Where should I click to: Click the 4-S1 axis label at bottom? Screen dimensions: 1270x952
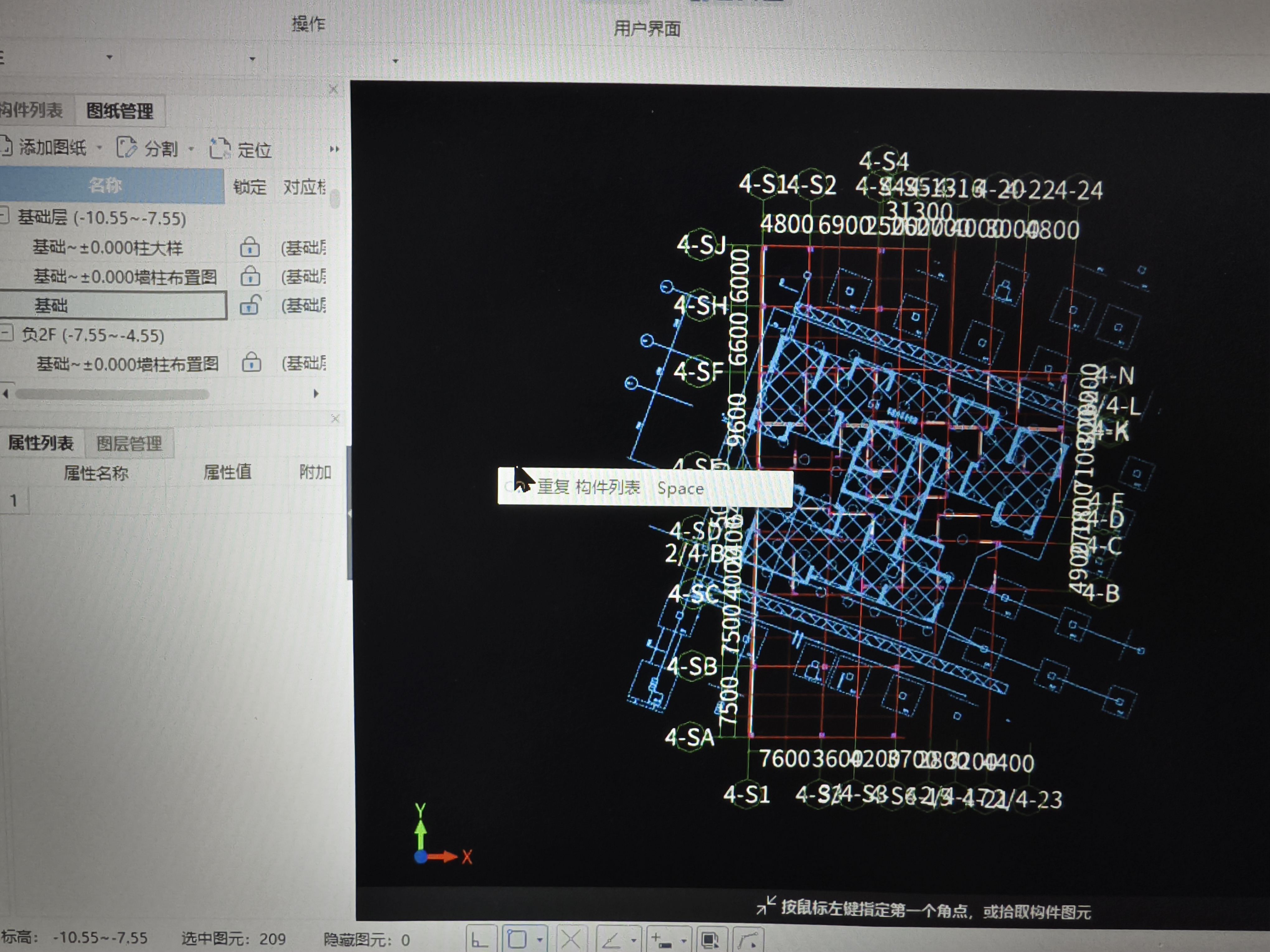pos(746,795)
